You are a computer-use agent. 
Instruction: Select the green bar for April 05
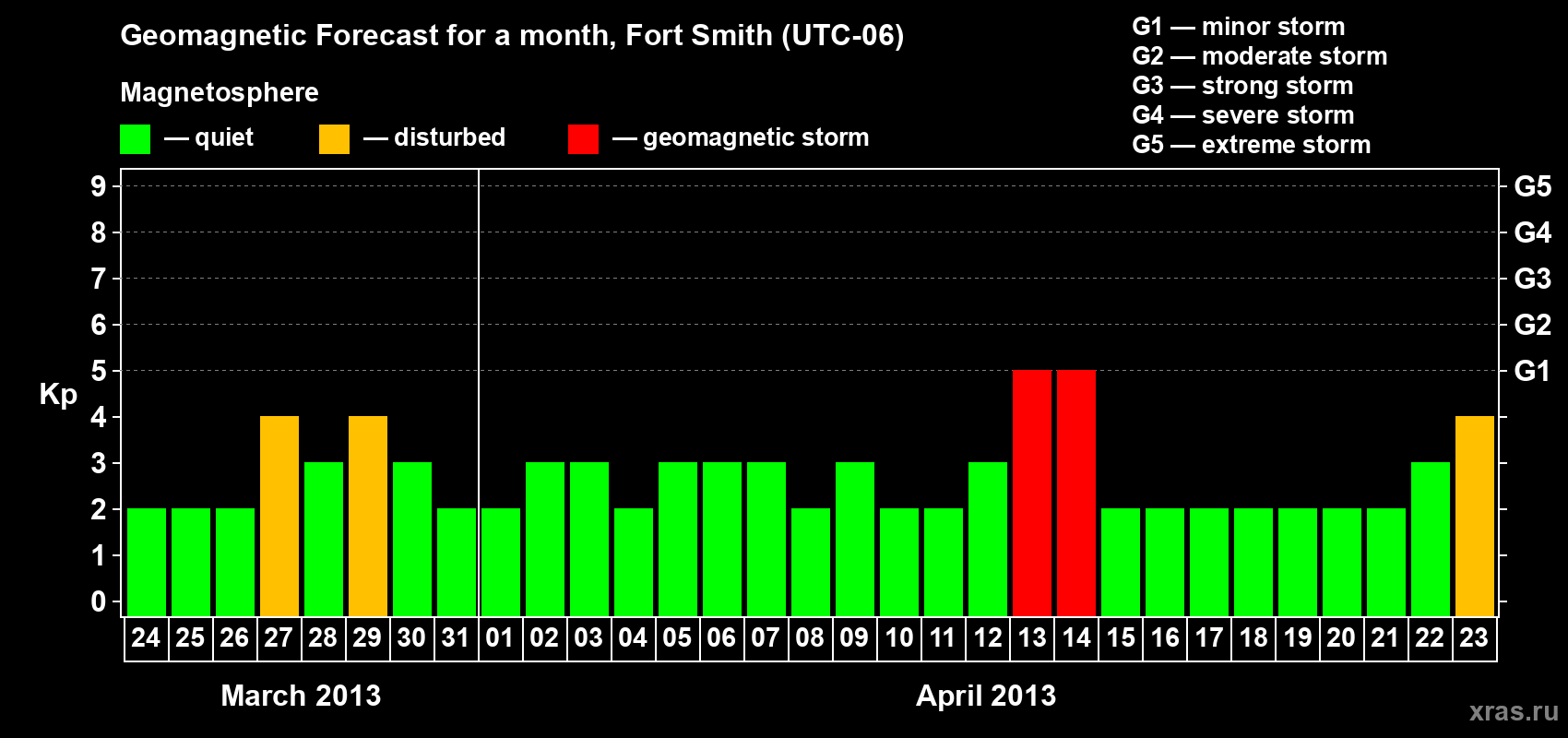click(x=678, y=539)
